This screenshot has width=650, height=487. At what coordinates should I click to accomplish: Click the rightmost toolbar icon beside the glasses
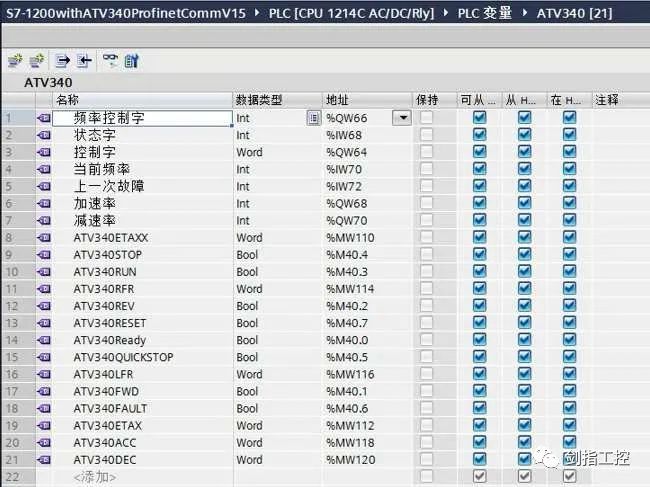(x=131, y=61)
